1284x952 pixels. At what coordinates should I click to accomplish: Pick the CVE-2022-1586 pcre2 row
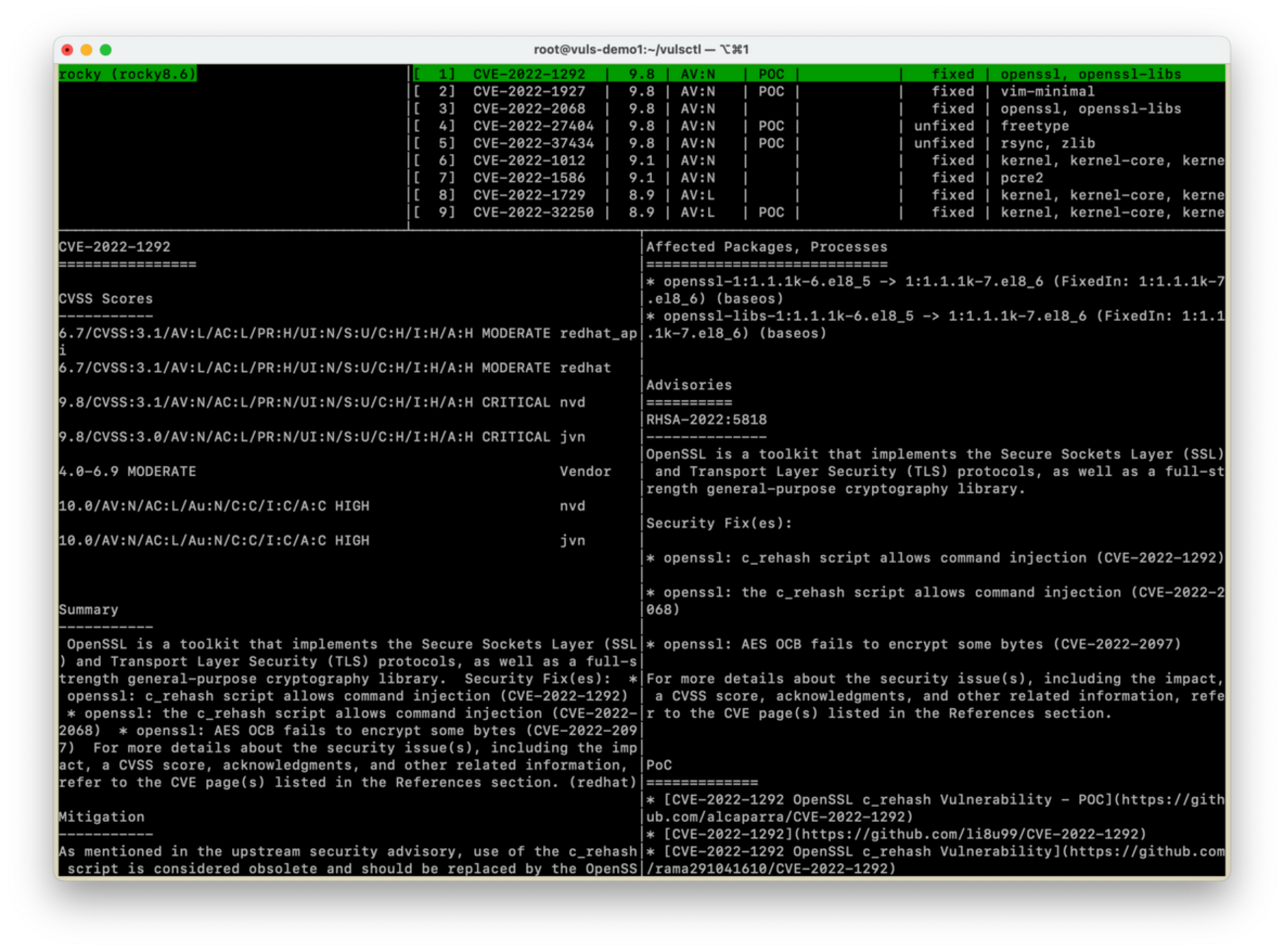click(x=528, y=178)
